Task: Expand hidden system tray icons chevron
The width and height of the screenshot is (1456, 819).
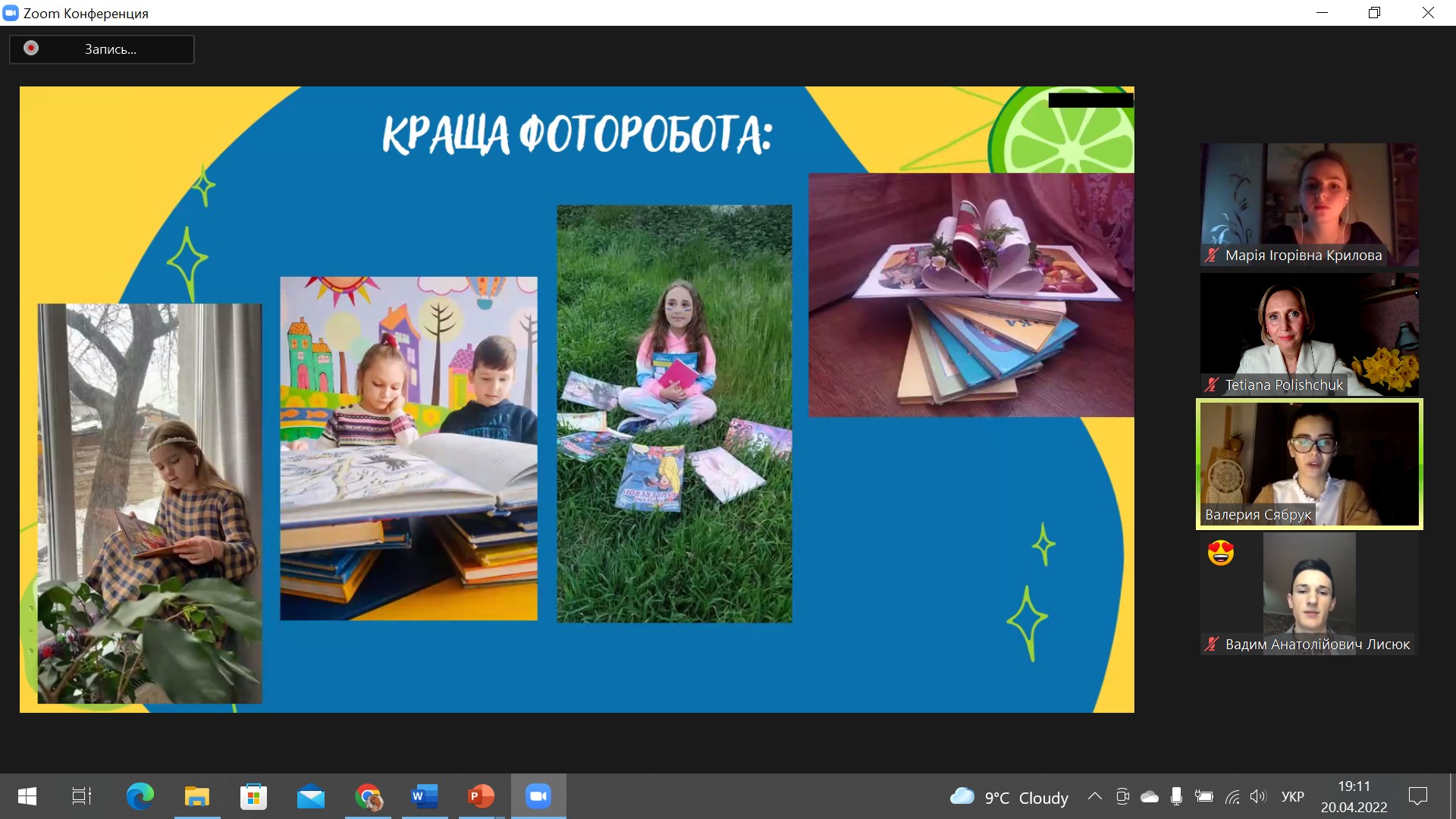Action: [1094, 796]
